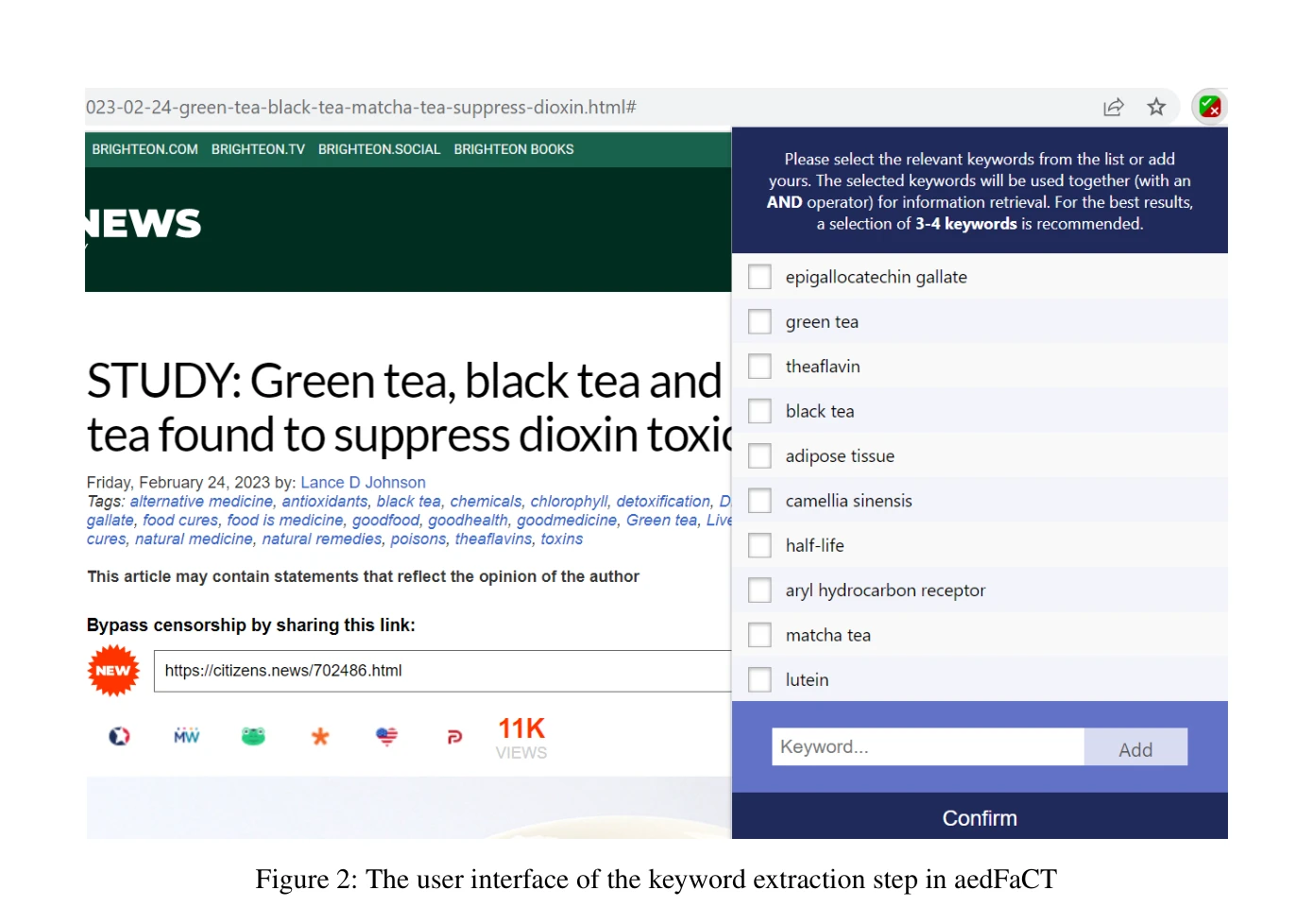Open BRIGHTEON BOOKS in the top nav

(514, 149)
